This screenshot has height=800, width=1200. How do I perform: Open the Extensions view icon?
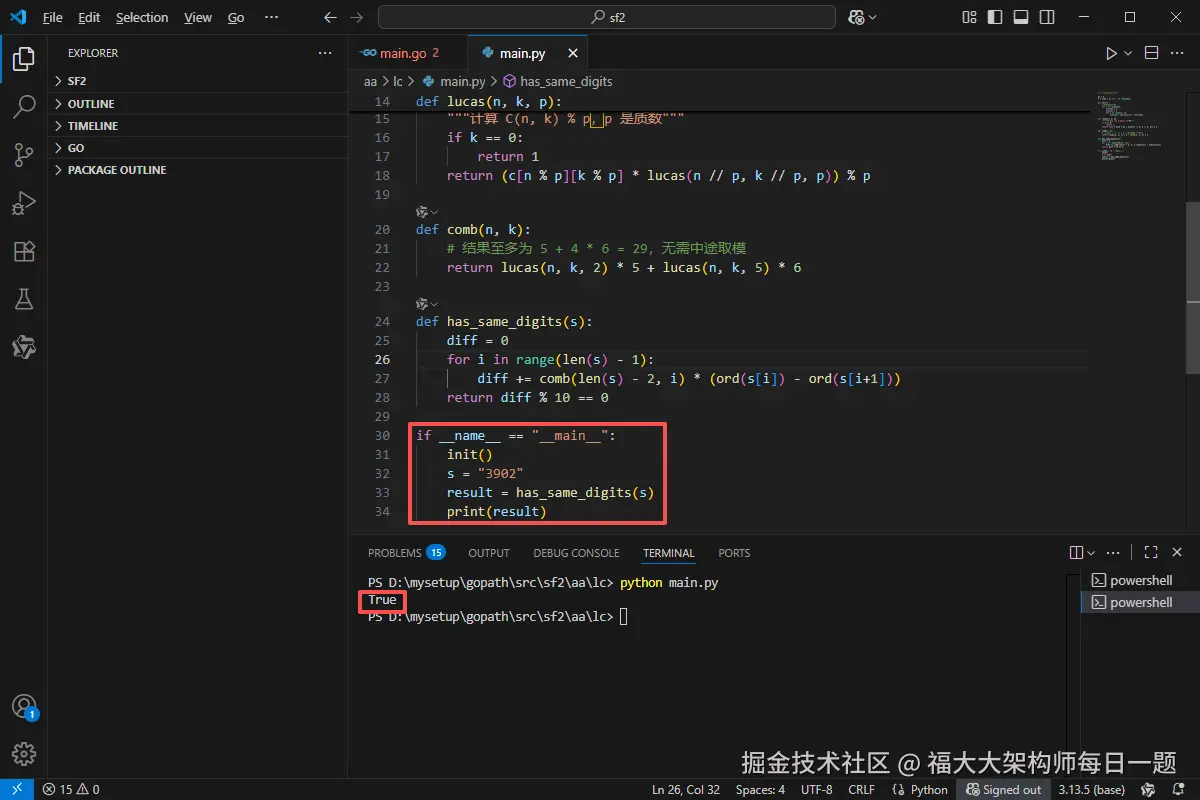24,251
